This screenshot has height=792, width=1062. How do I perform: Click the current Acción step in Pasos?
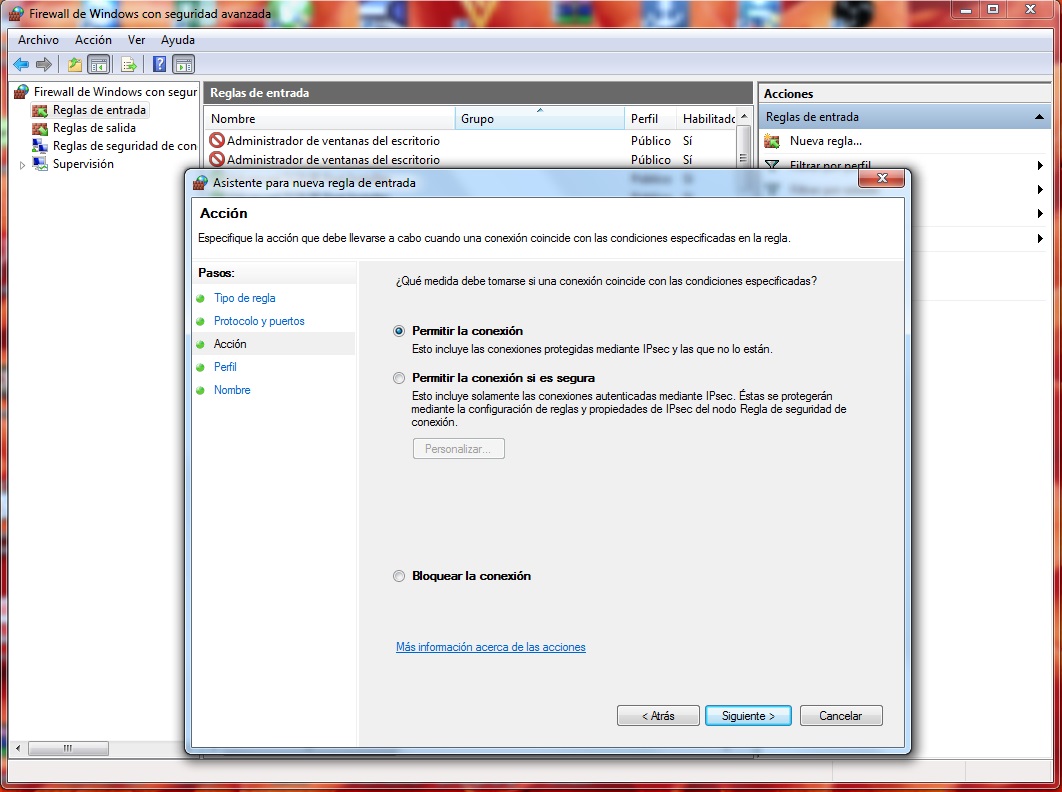point(230,344)
